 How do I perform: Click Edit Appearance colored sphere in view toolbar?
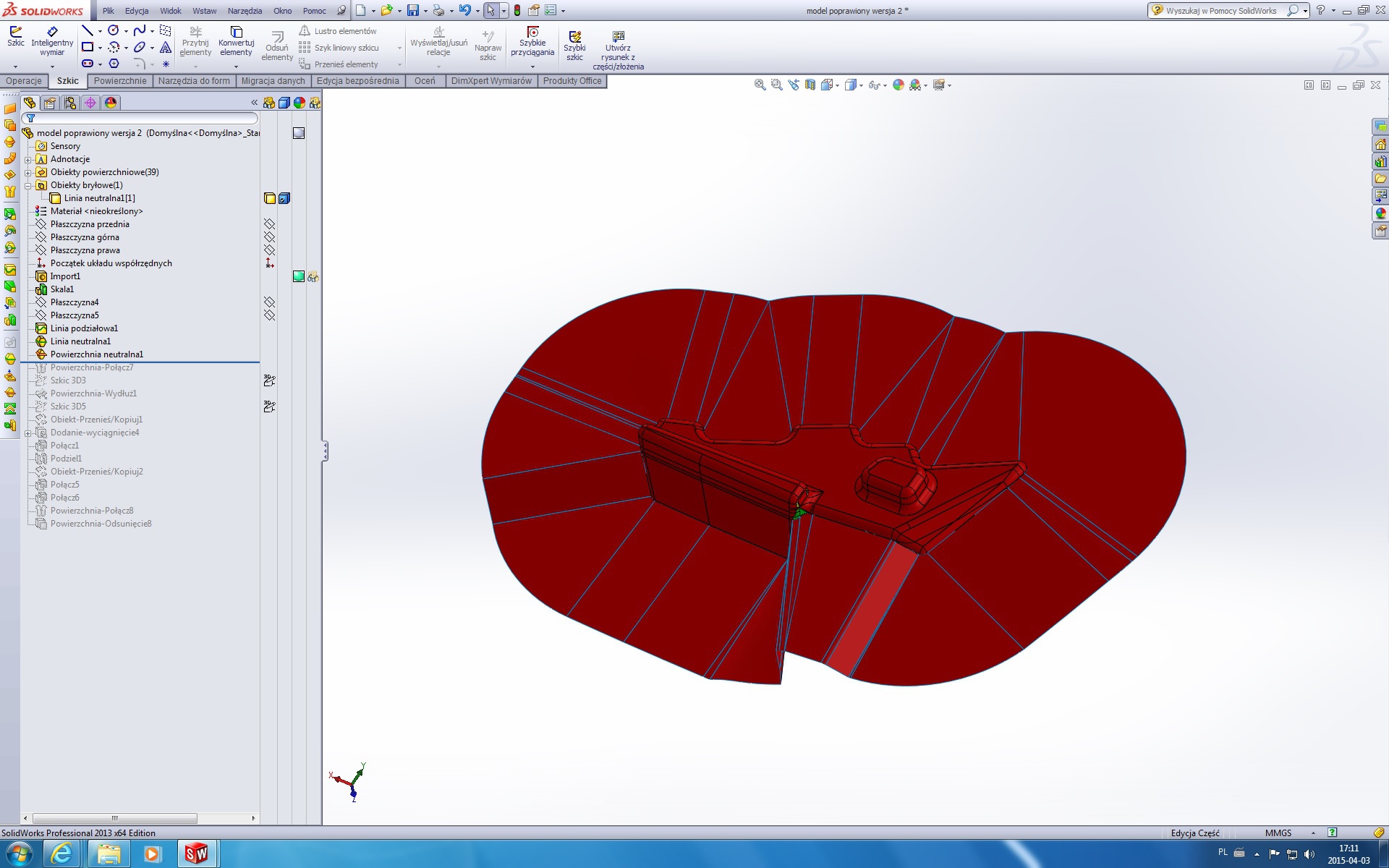(x=899, y=85)
